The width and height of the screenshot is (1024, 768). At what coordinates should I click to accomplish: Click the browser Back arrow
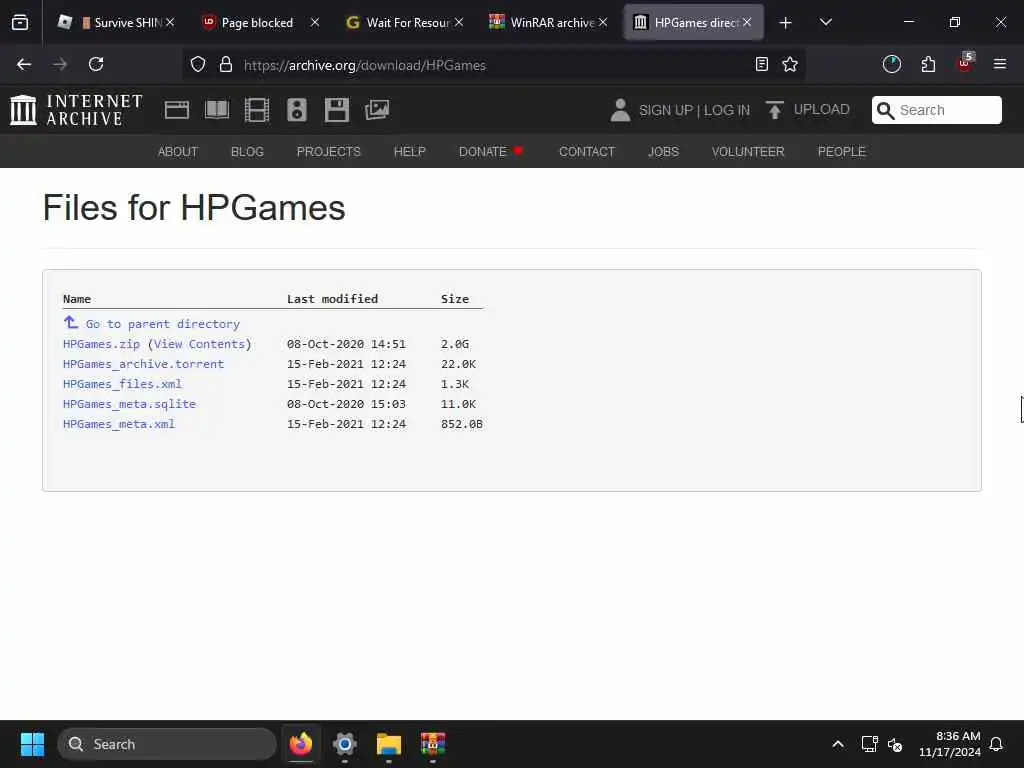coord(24,65)
